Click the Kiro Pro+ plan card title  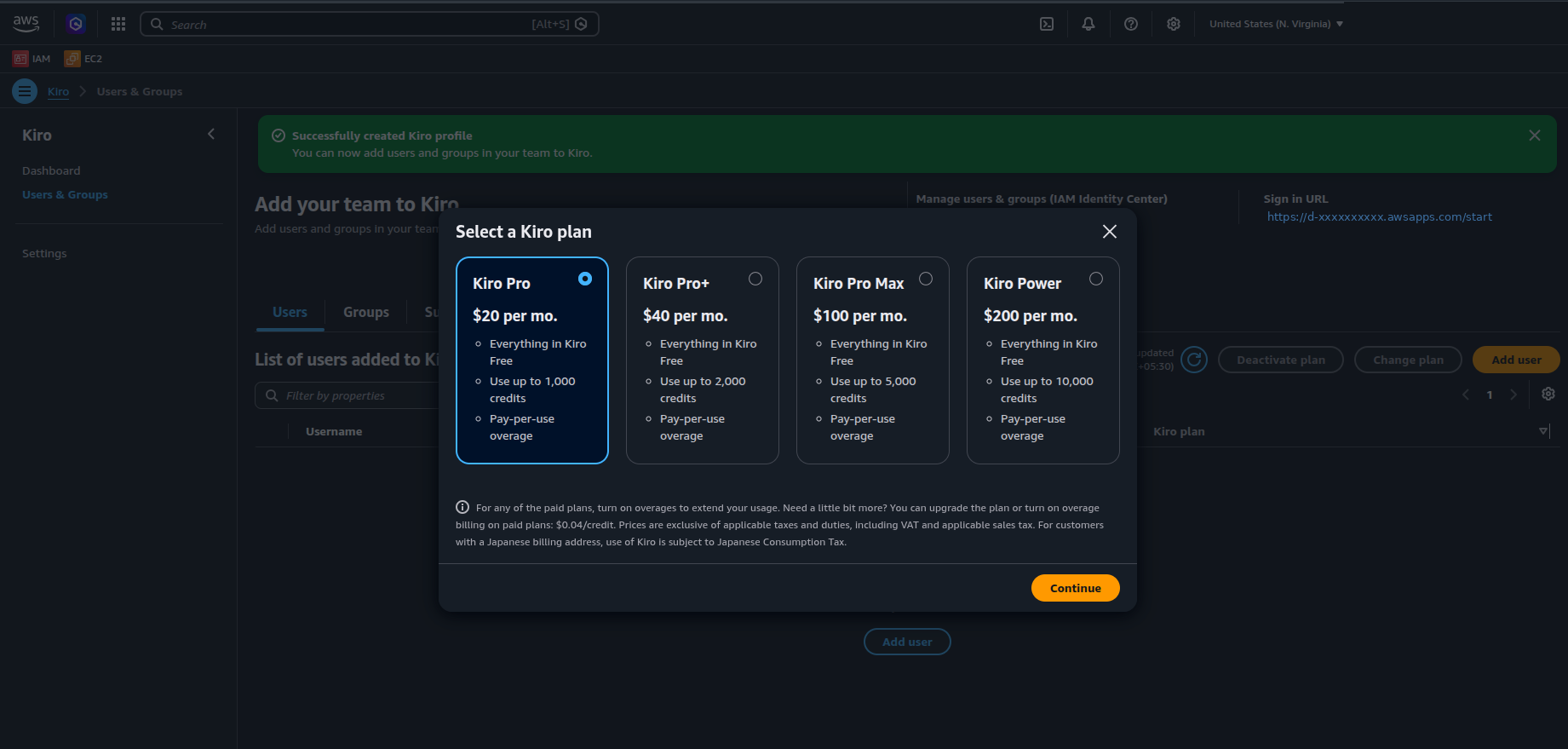pyautogui.click(x=676, y=283)
